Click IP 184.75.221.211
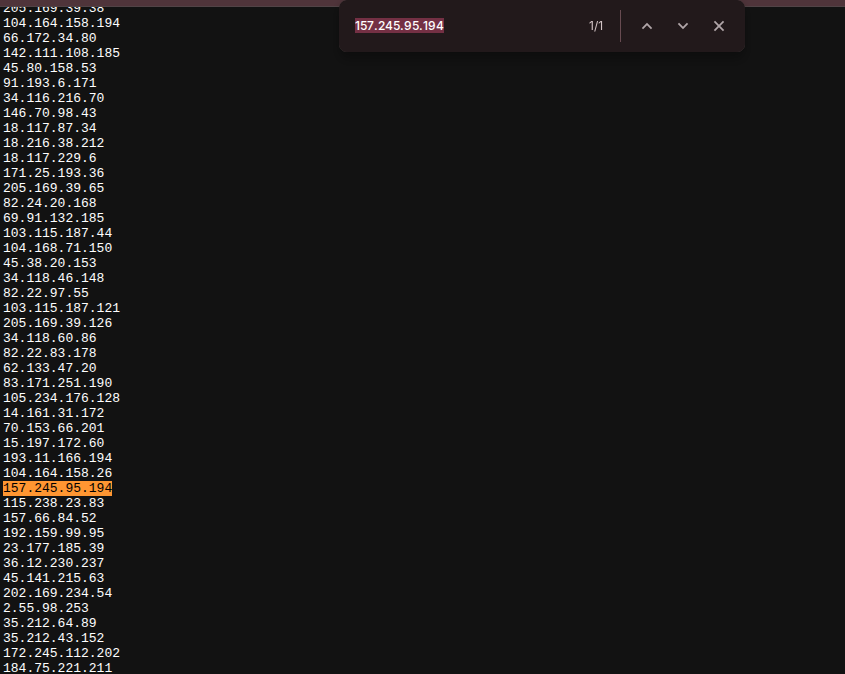 (x=58, y=668)
